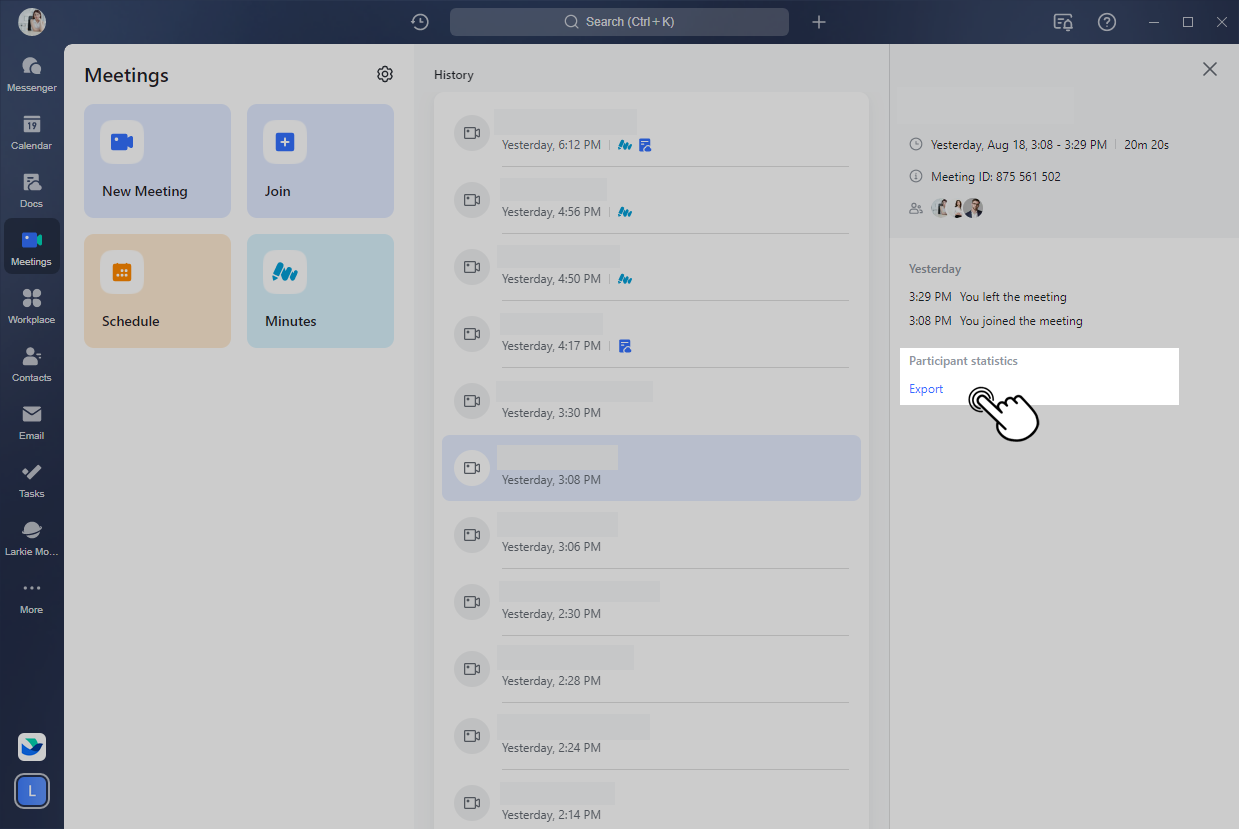Expand More options in sidebar
The height and width of the screenshot is (829, 1239).
click(31, 596)
